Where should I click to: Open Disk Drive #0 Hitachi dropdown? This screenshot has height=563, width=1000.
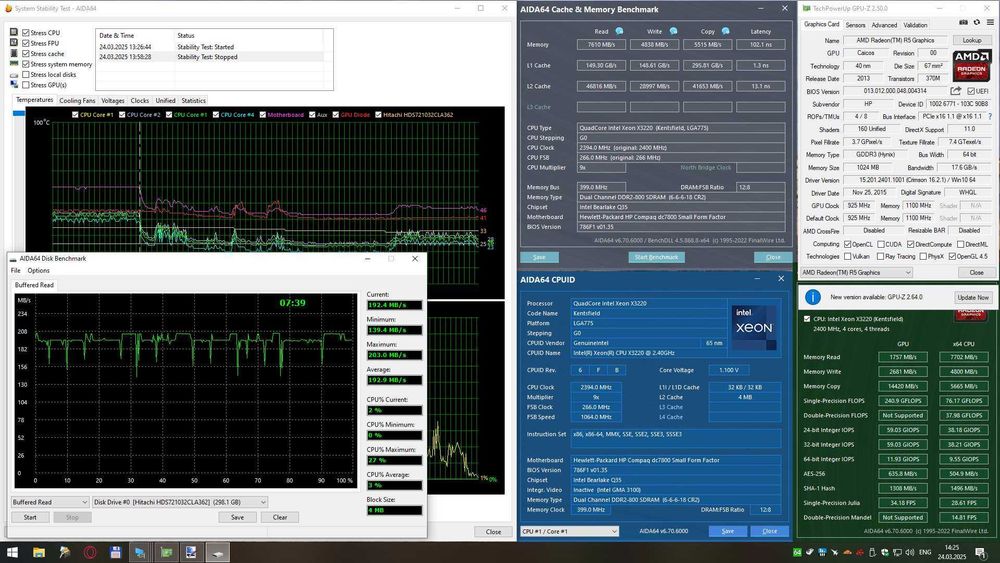pos(180,502)
